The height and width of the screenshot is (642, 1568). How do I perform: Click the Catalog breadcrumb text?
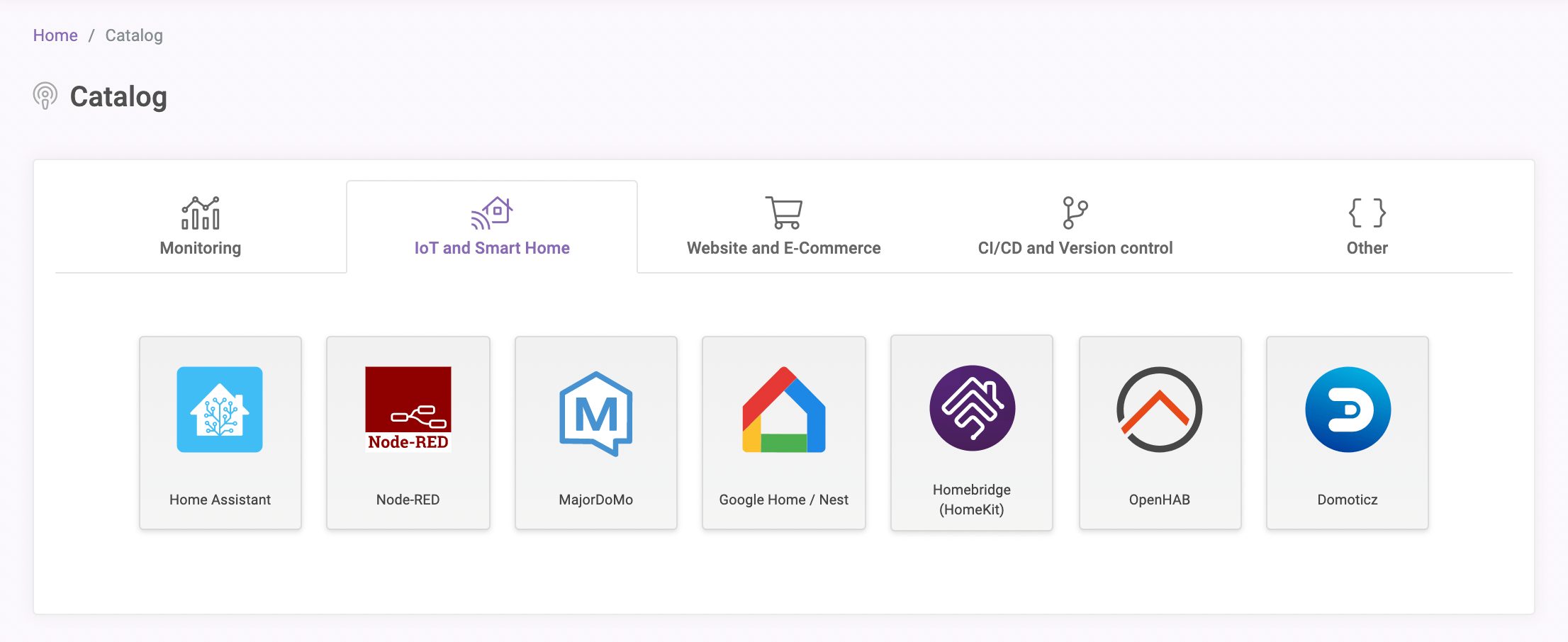click(134, 35)
